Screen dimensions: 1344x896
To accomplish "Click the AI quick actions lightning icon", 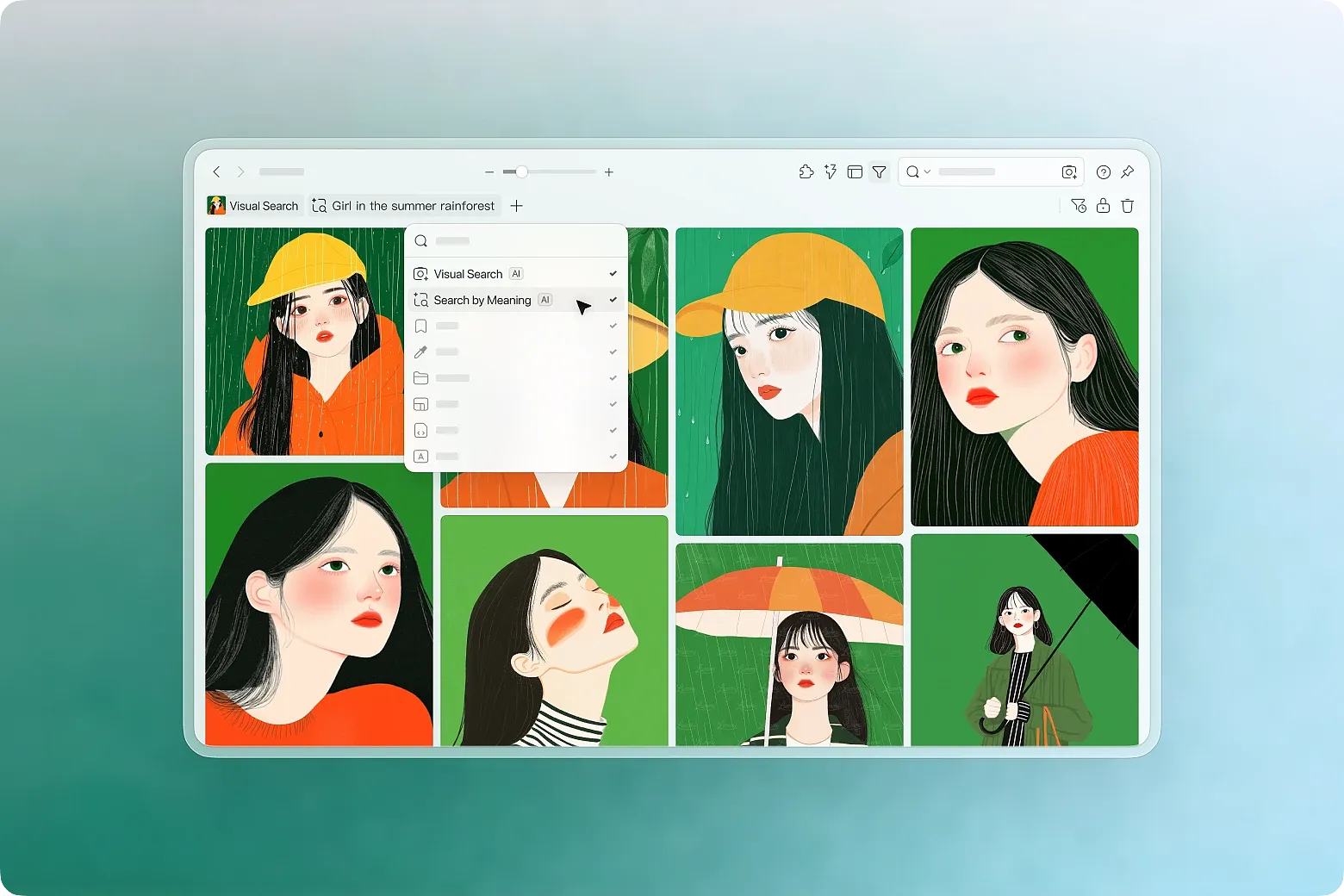I will [x=830, y=171].
